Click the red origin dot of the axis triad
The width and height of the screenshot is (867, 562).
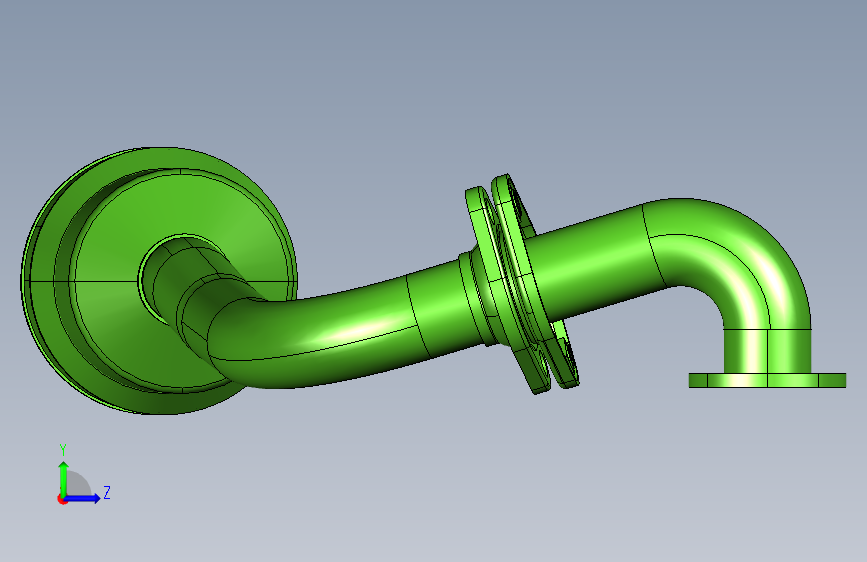coord(61,500)
